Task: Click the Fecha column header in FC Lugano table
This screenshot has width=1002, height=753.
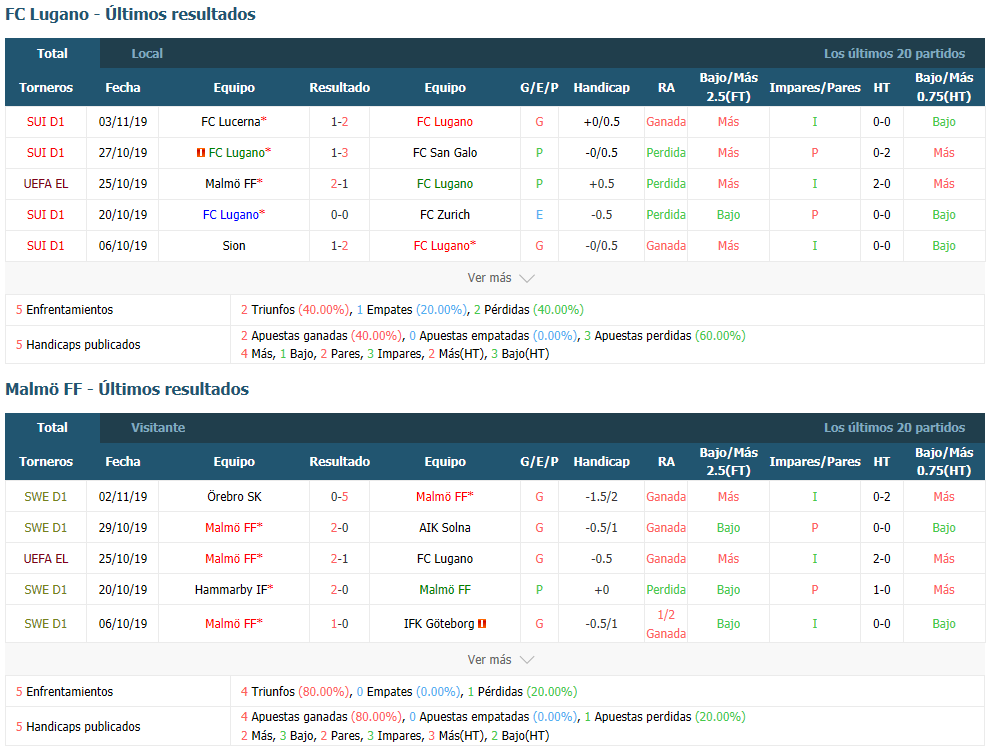Action: (123, 88)
